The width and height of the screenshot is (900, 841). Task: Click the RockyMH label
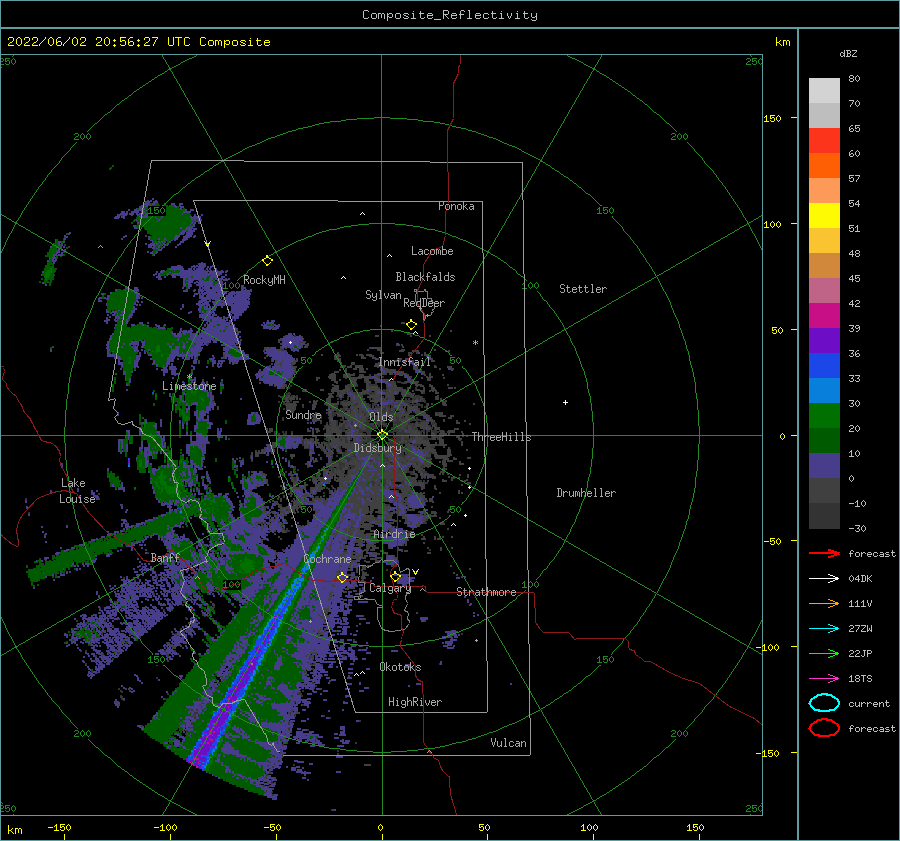(264, 280)
